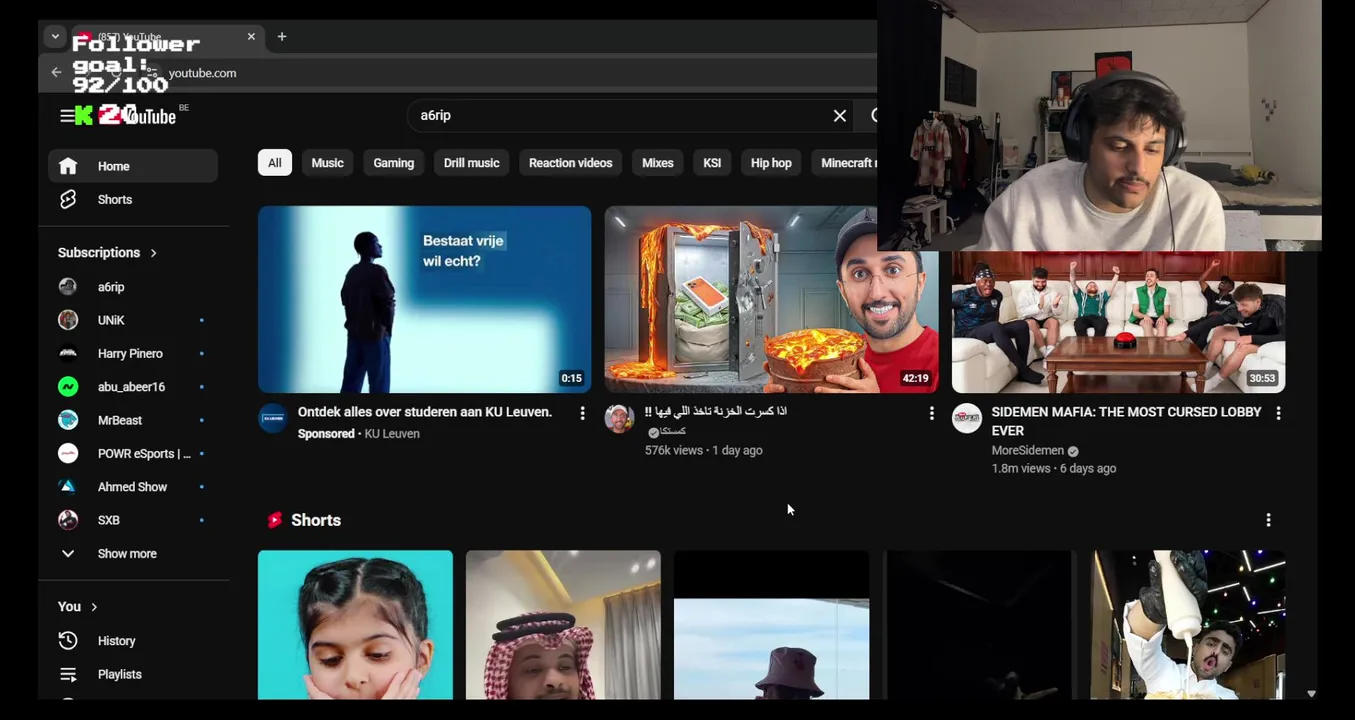Select the Music filter chip
This screenshot has width=1355, height=720.
point(327,163)
